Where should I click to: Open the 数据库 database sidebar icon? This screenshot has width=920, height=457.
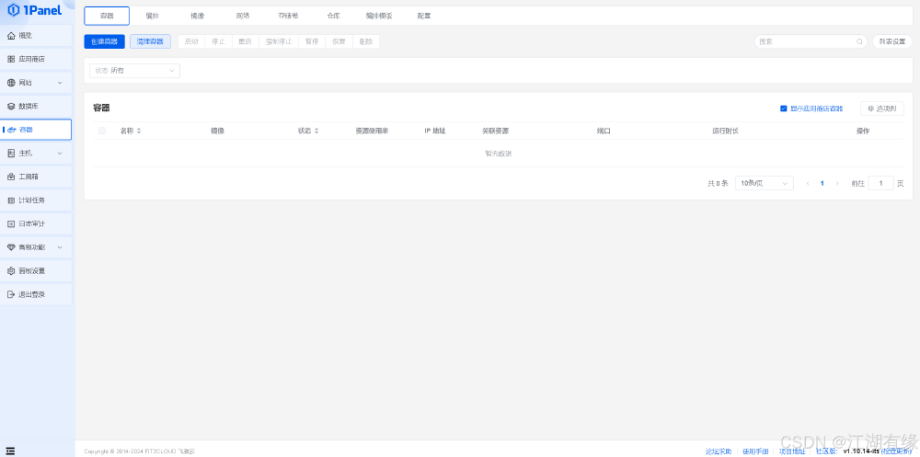[11, 106]
